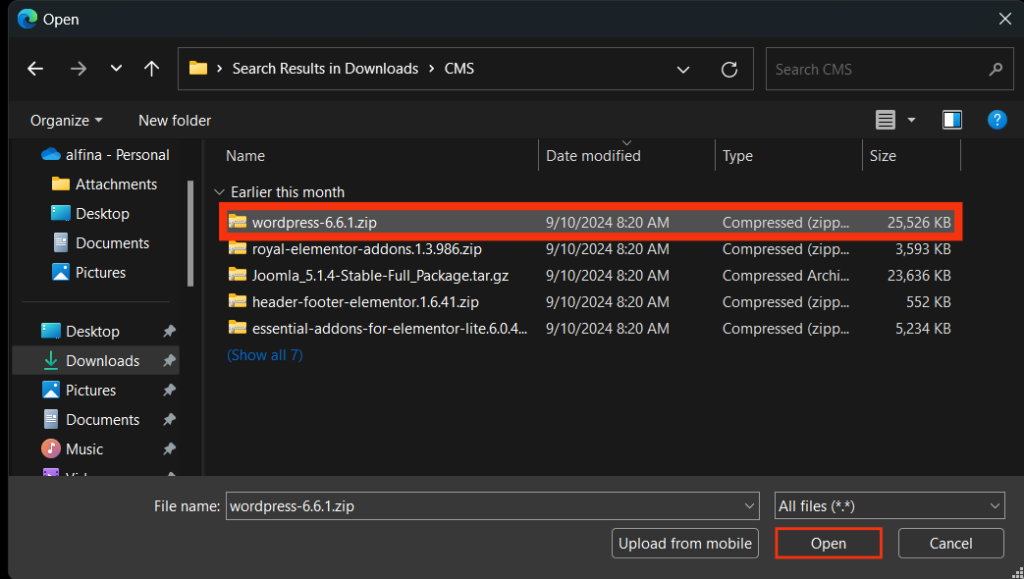Unpin Downloads from quick access

tap(169, 361)
